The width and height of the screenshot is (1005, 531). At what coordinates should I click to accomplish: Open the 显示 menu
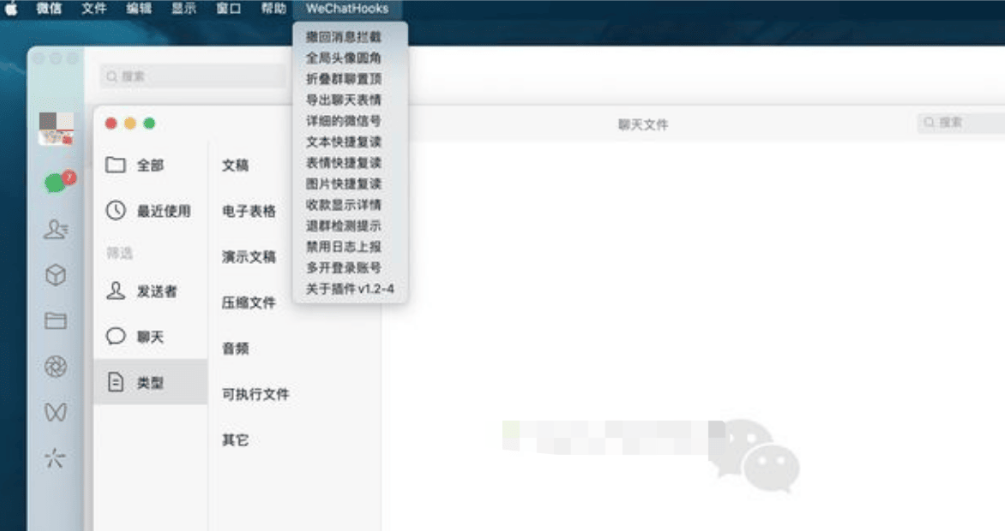183,9
